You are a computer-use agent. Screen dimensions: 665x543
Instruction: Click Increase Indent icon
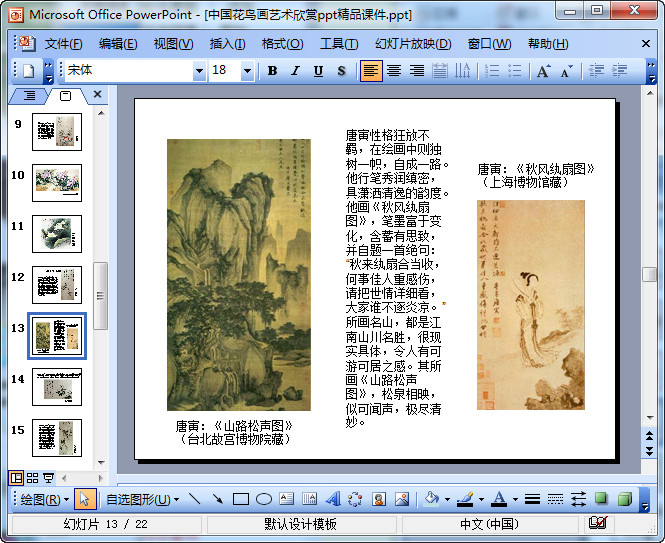click(x=620, y=71)
